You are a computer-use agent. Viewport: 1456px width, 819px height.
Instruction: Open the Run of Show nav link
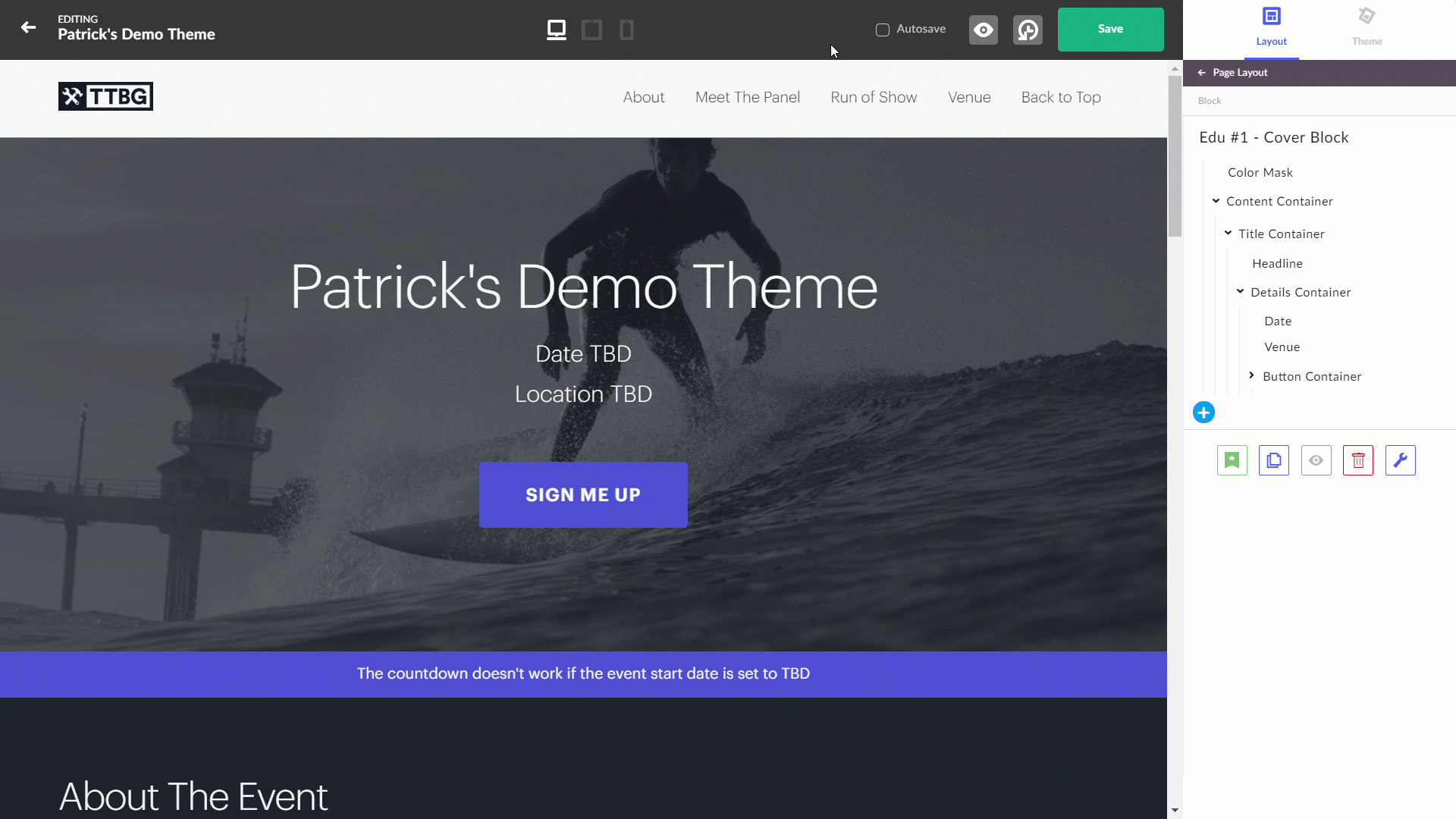pos(874,97)
